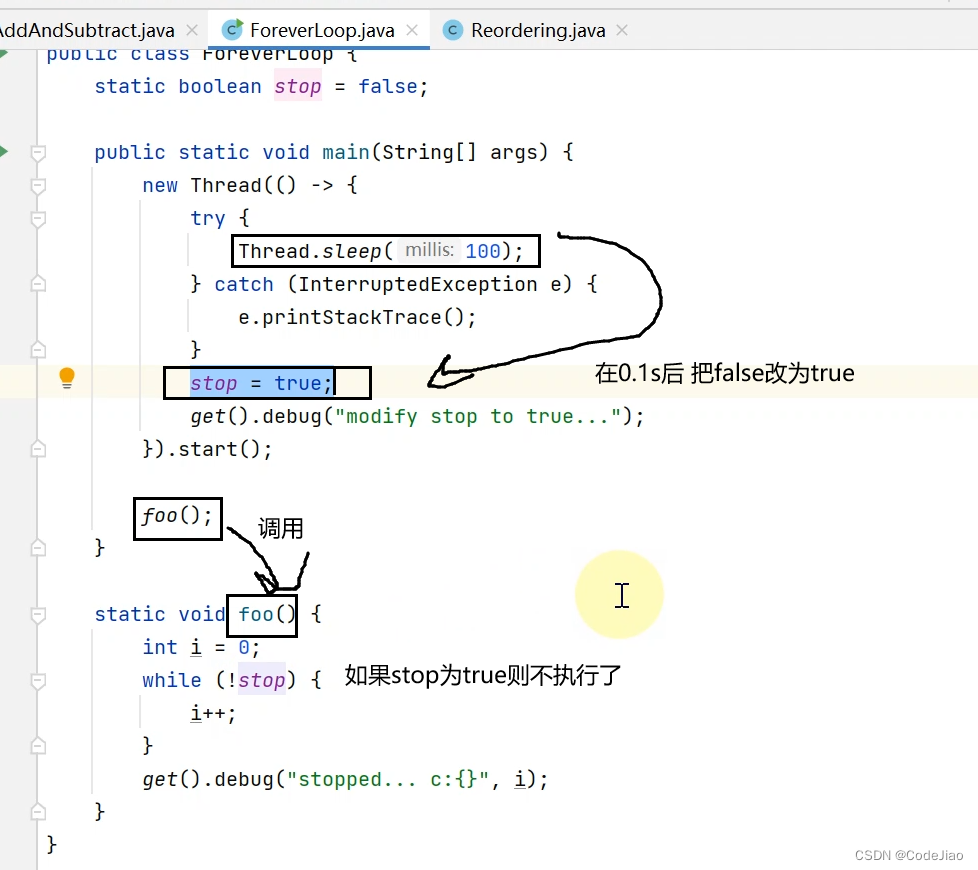Place cursor on the stop variable declaration
Screen dimensions: 978x870
pos(297,86)
